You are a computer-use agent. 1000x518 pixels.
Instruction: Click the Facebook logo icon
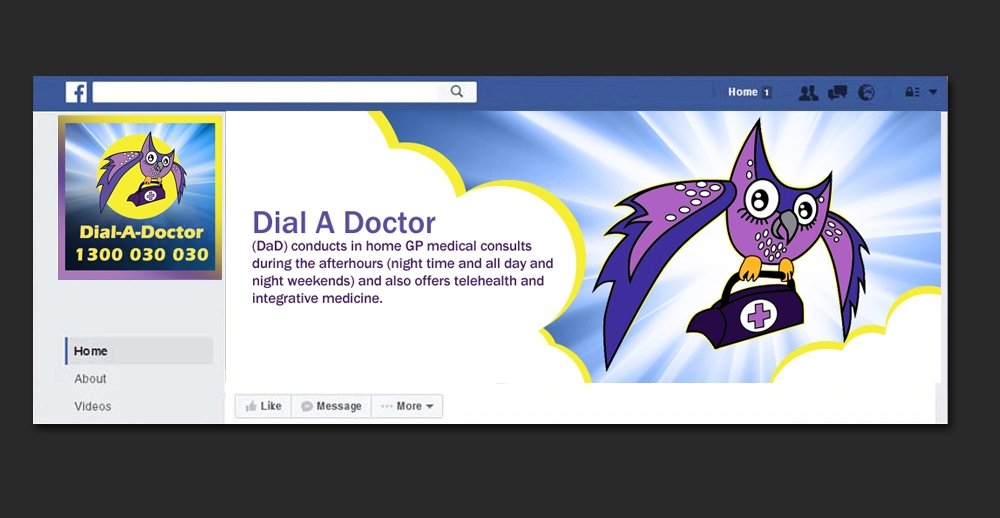76,92
